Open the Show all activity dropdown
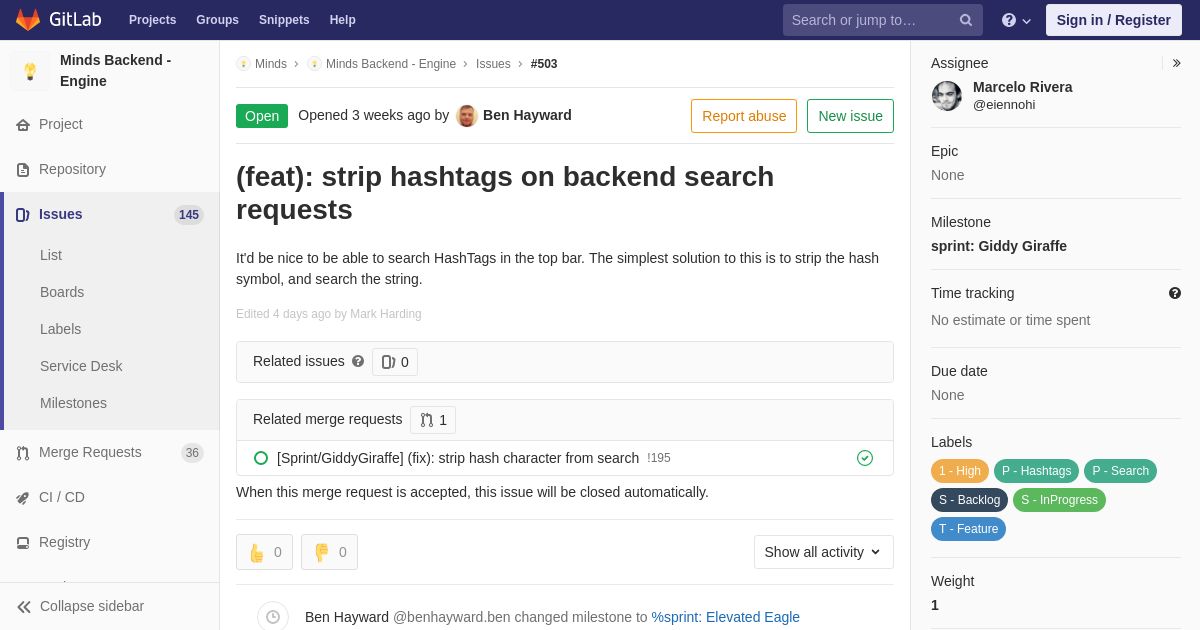Image resolution: width=1200 pixels, height=630 pixels. (824, 552)
